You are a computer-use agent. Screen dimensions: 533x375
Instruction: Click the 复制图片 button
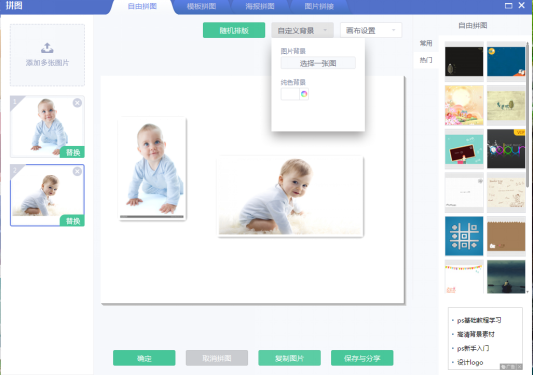[289, 358]
